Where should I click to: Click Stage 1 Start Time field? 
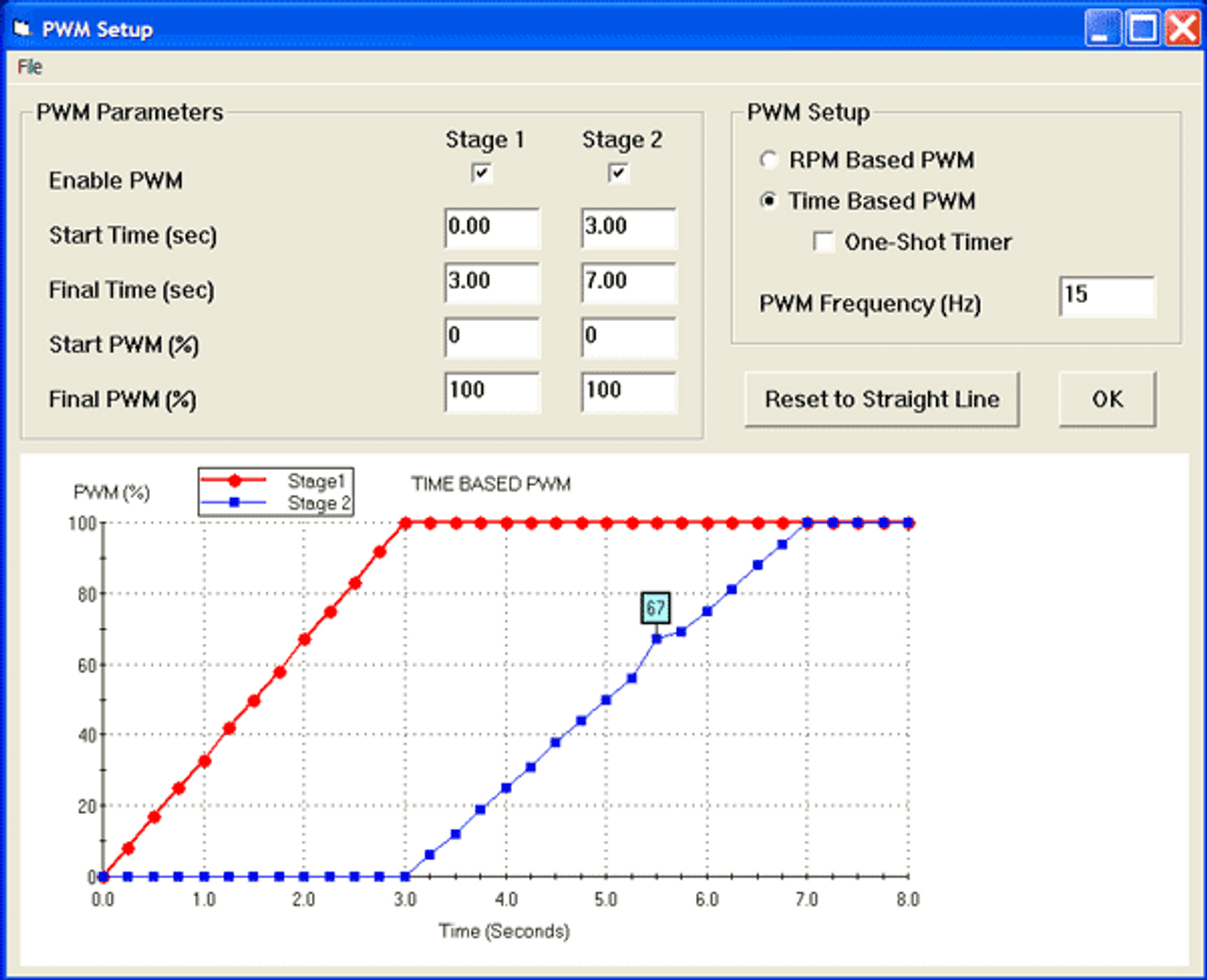coord(492,228)
